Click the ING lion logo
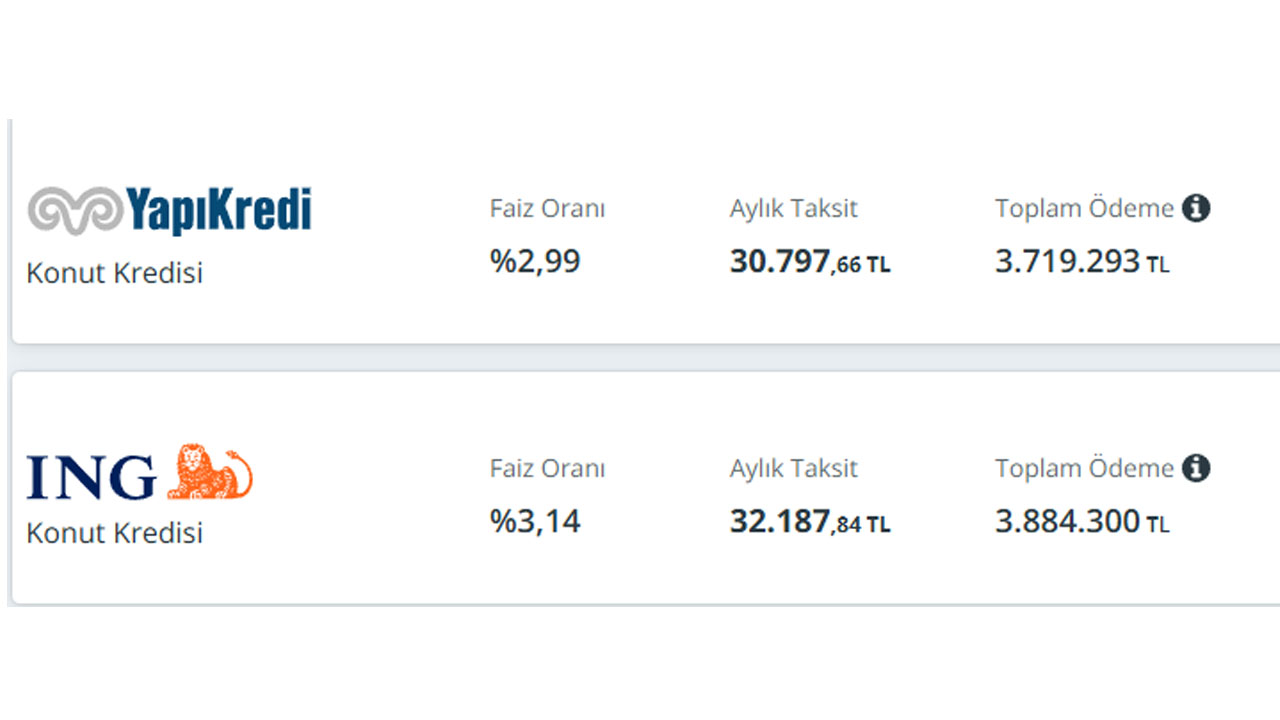Viewport: 1280px width, 720px height. pos(210,472)
